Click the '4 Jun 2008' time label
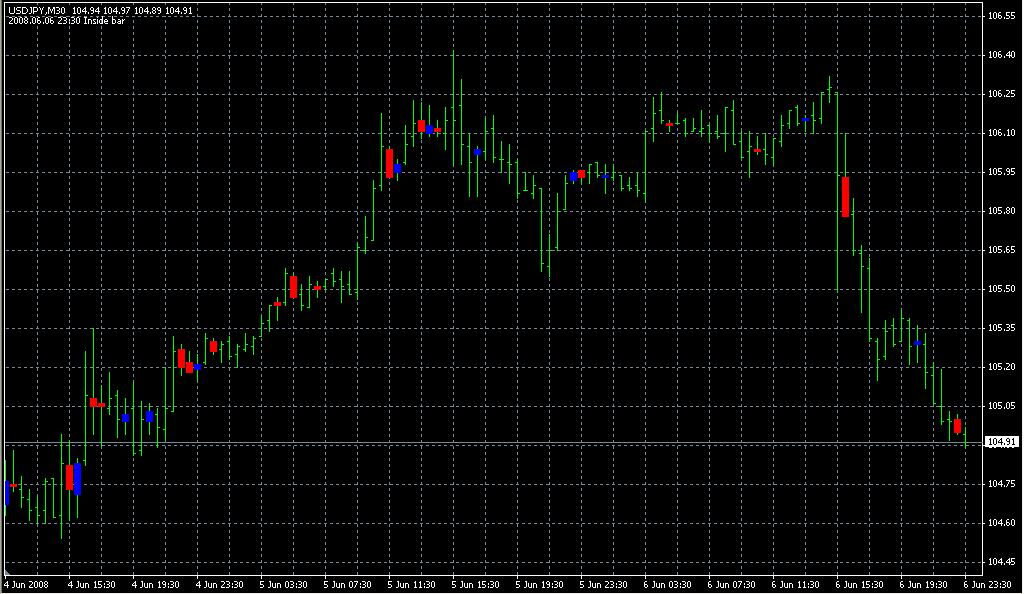1024x594 pixels. 26,584
